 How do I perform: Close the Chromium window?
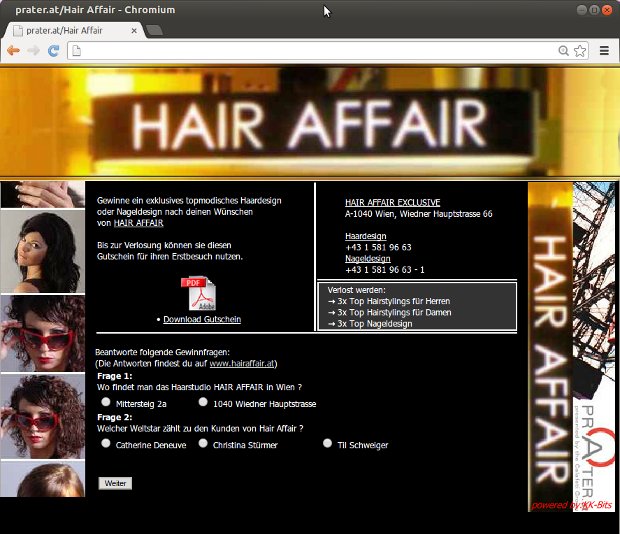607,10
